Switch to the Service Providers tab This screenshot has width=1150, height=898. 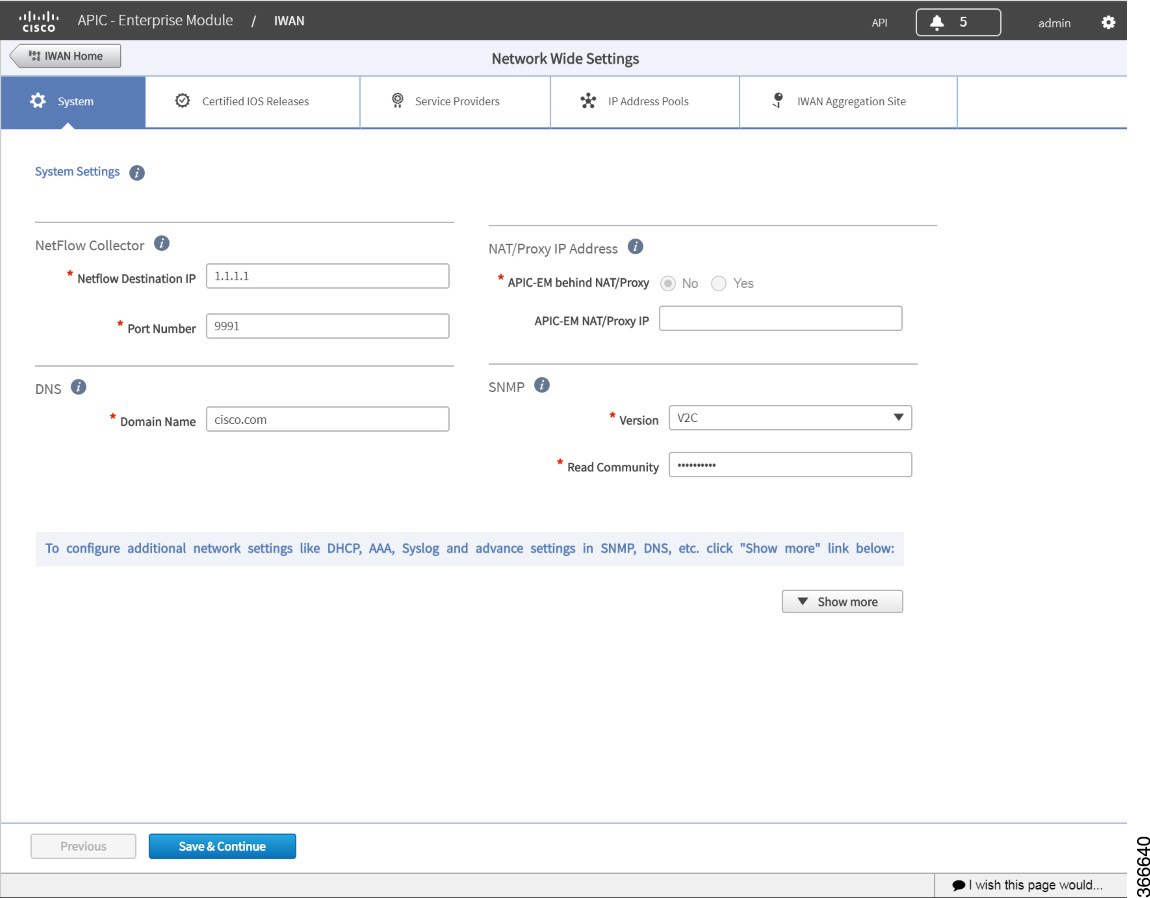[455, 102]
